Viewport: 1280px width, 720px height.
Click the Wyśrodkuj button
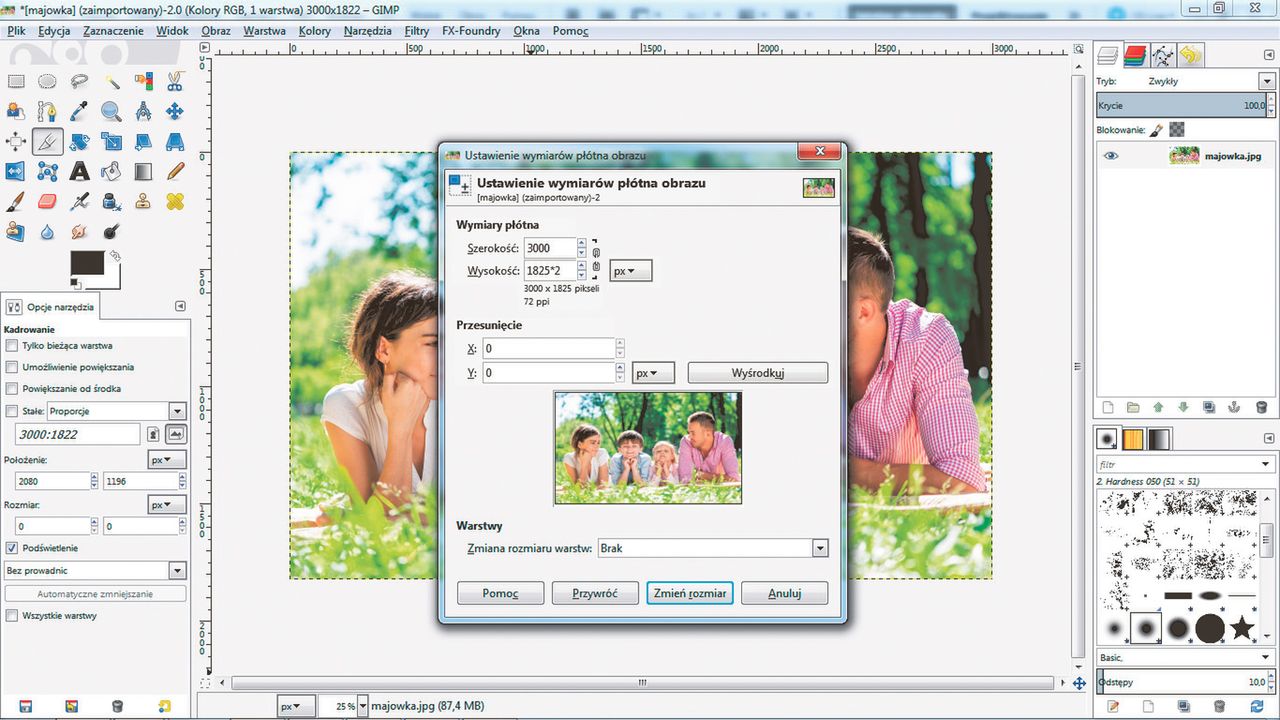[x=758, y=373]
